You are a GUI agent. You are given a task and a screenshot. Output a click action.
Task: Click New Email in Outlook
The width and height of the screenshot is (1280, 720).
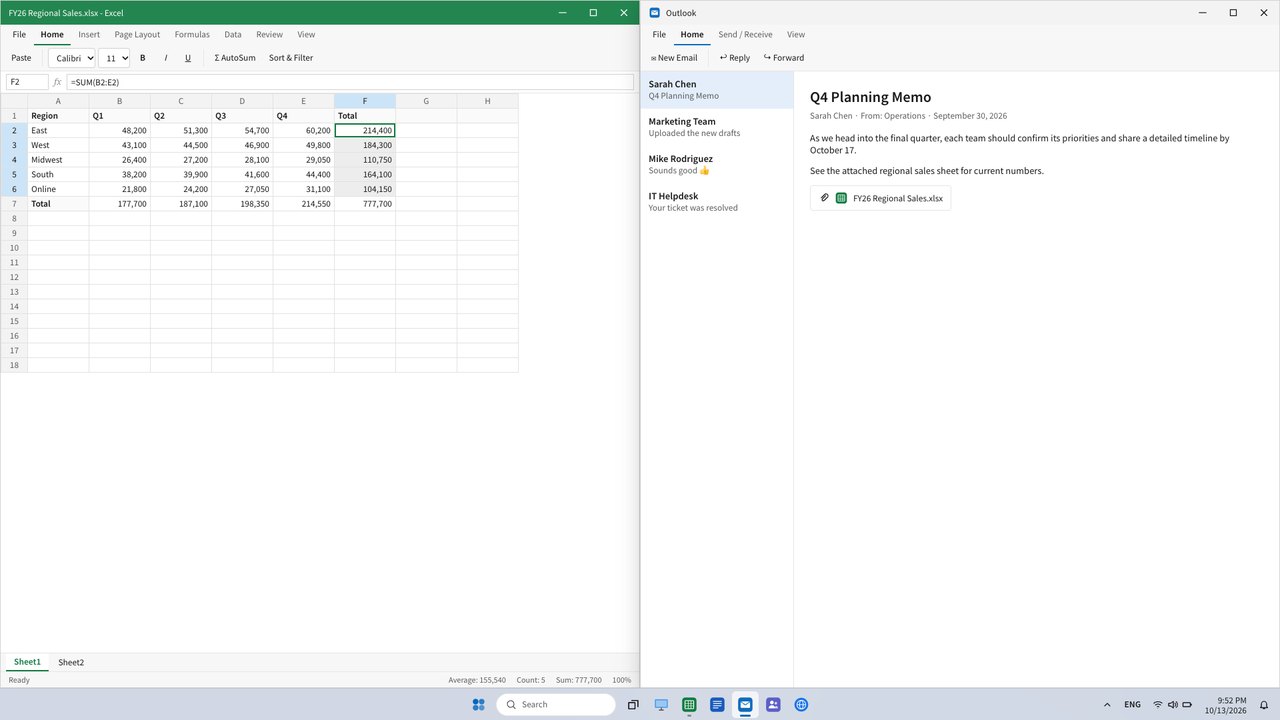[674, 58]
